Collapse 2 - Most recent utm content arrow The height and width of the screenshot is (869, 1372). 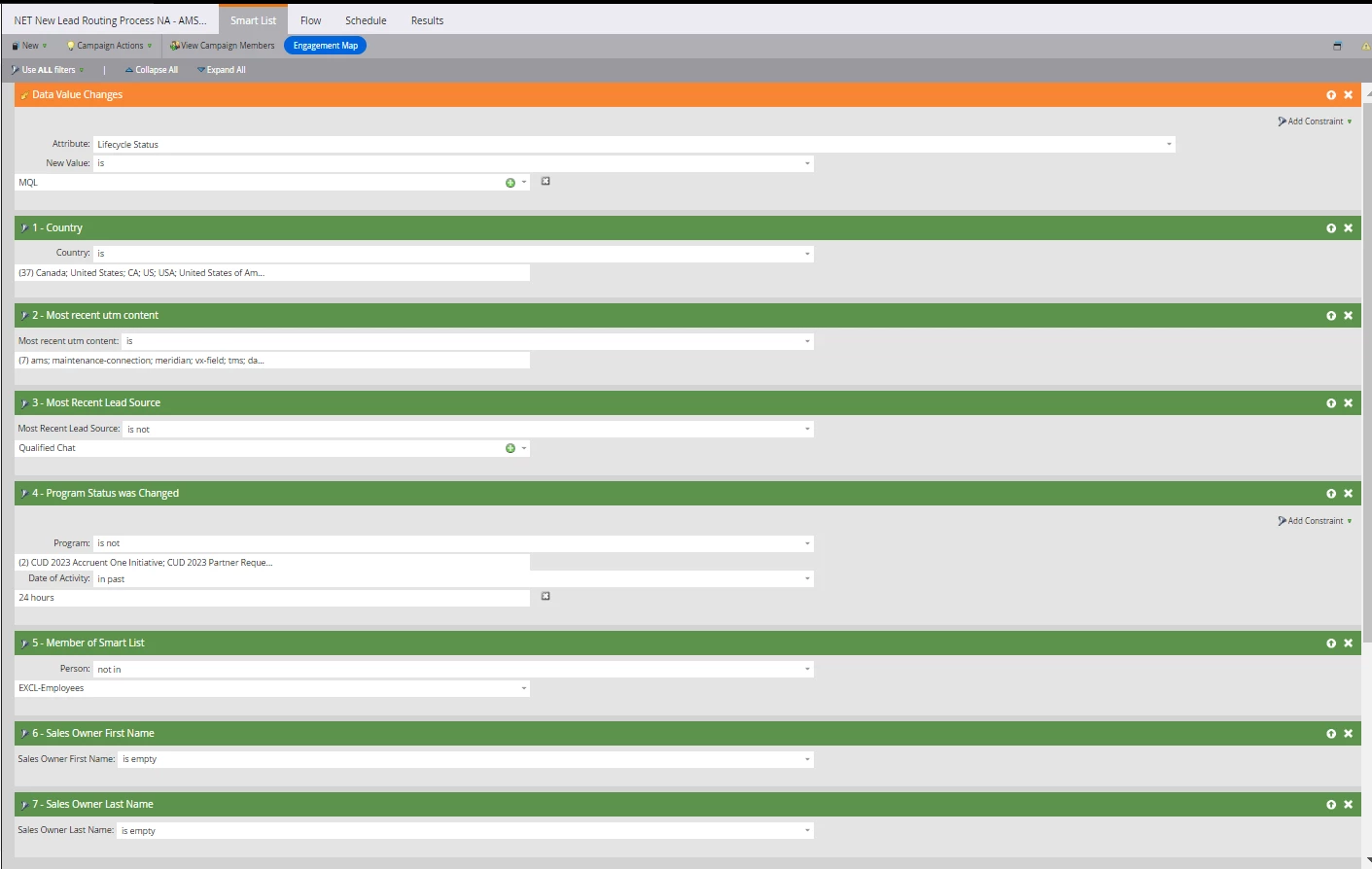point(24,316)
